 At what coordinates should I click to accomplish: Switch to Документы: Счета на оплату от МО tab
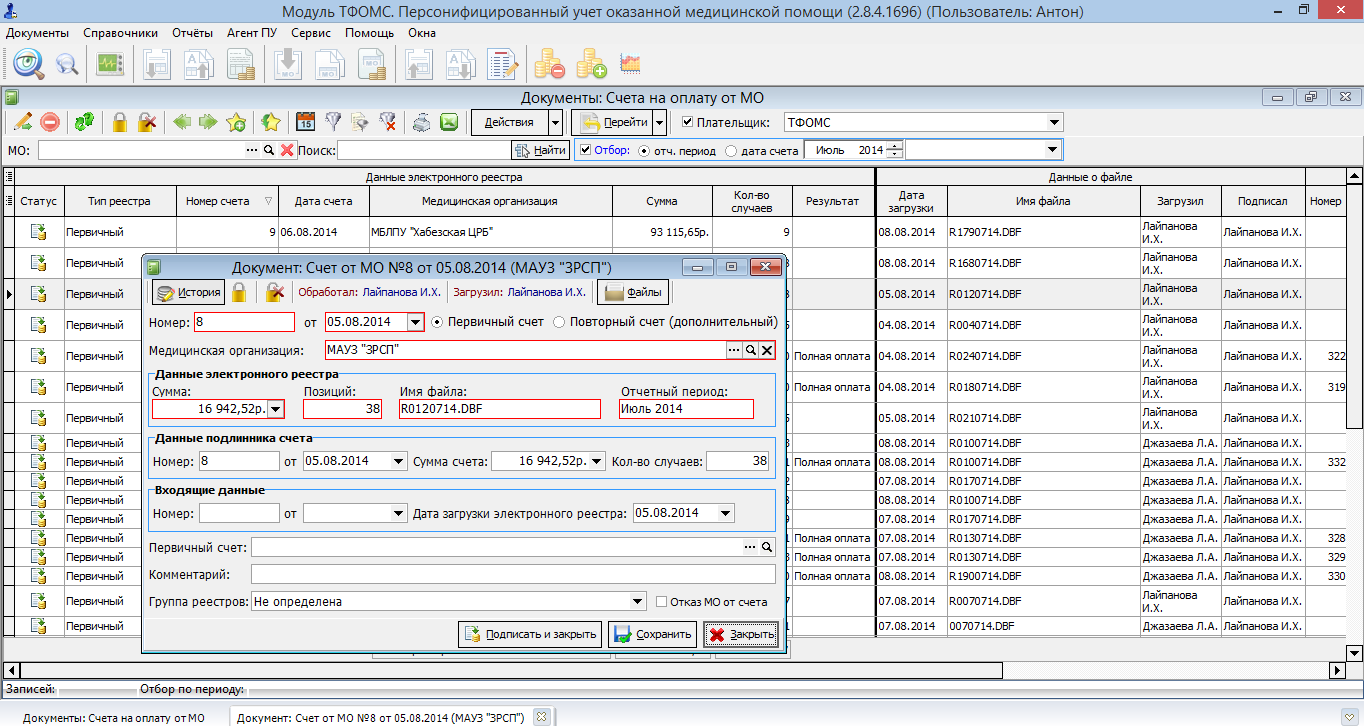click(114, 717)
